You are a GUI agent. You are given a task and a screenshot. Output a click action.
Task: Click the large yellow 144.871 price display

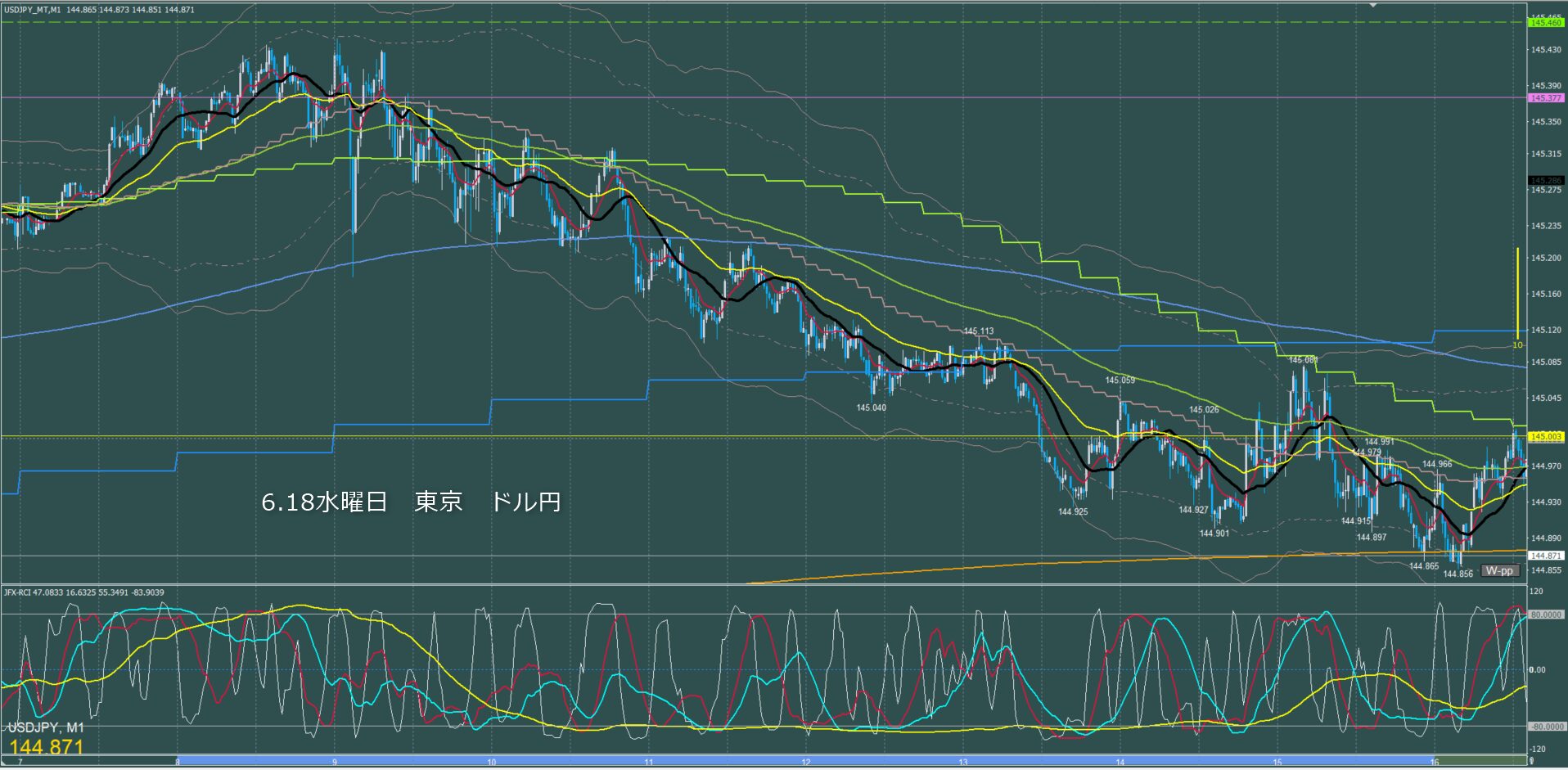point(47,747)
